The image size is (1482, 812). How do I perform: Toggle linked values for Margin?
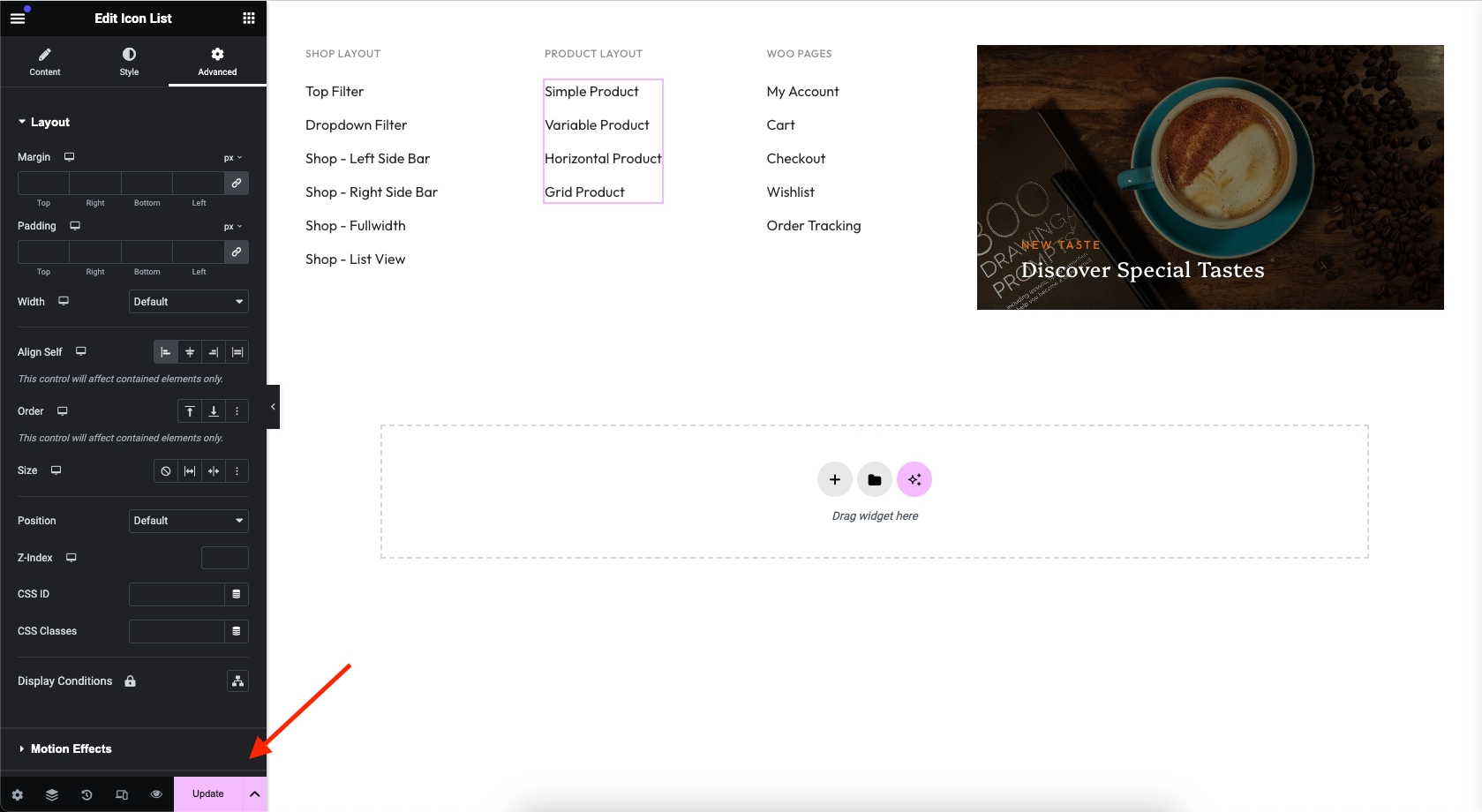[237, 183]
